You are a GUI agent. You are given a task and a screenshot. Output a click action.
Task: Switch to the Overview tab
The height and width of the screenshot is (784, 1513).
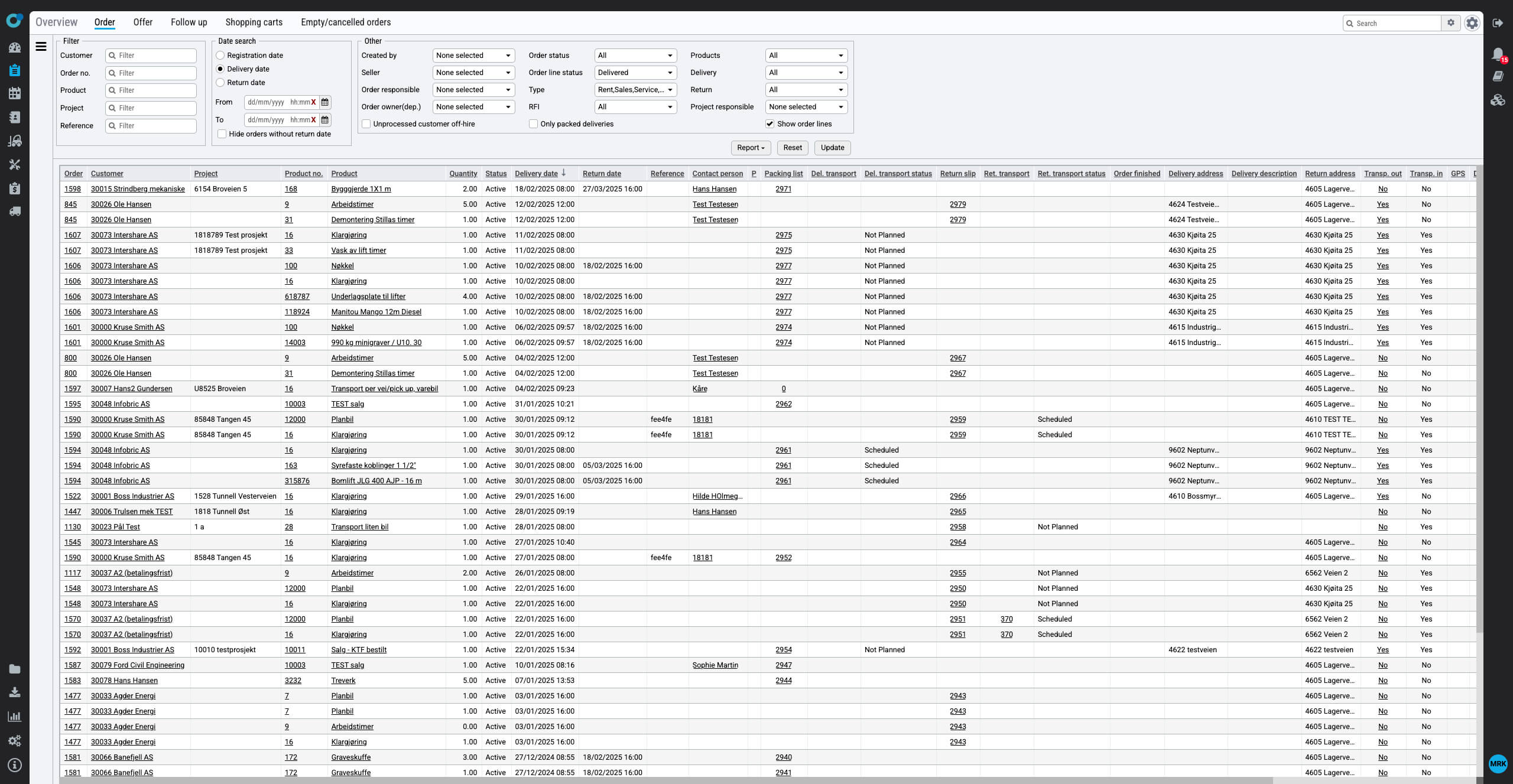pyautogui.click(x=56, y=22)
